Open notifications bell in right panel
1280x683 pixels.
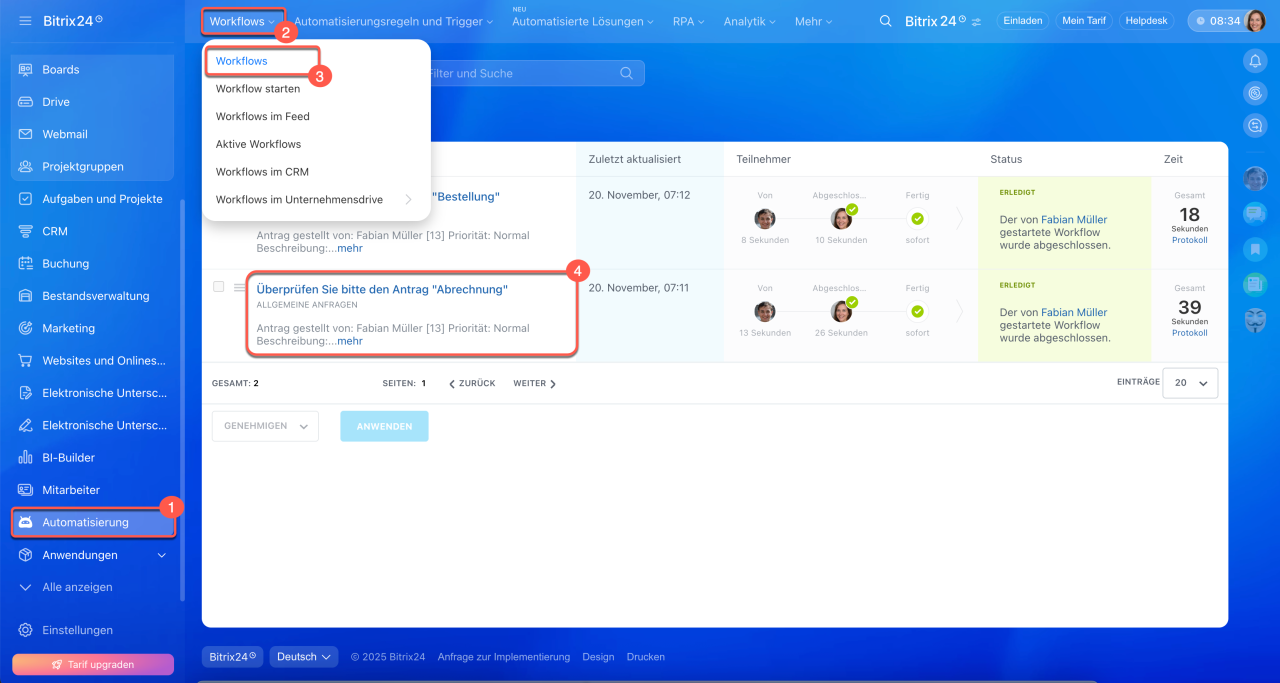coord(1255,61)
